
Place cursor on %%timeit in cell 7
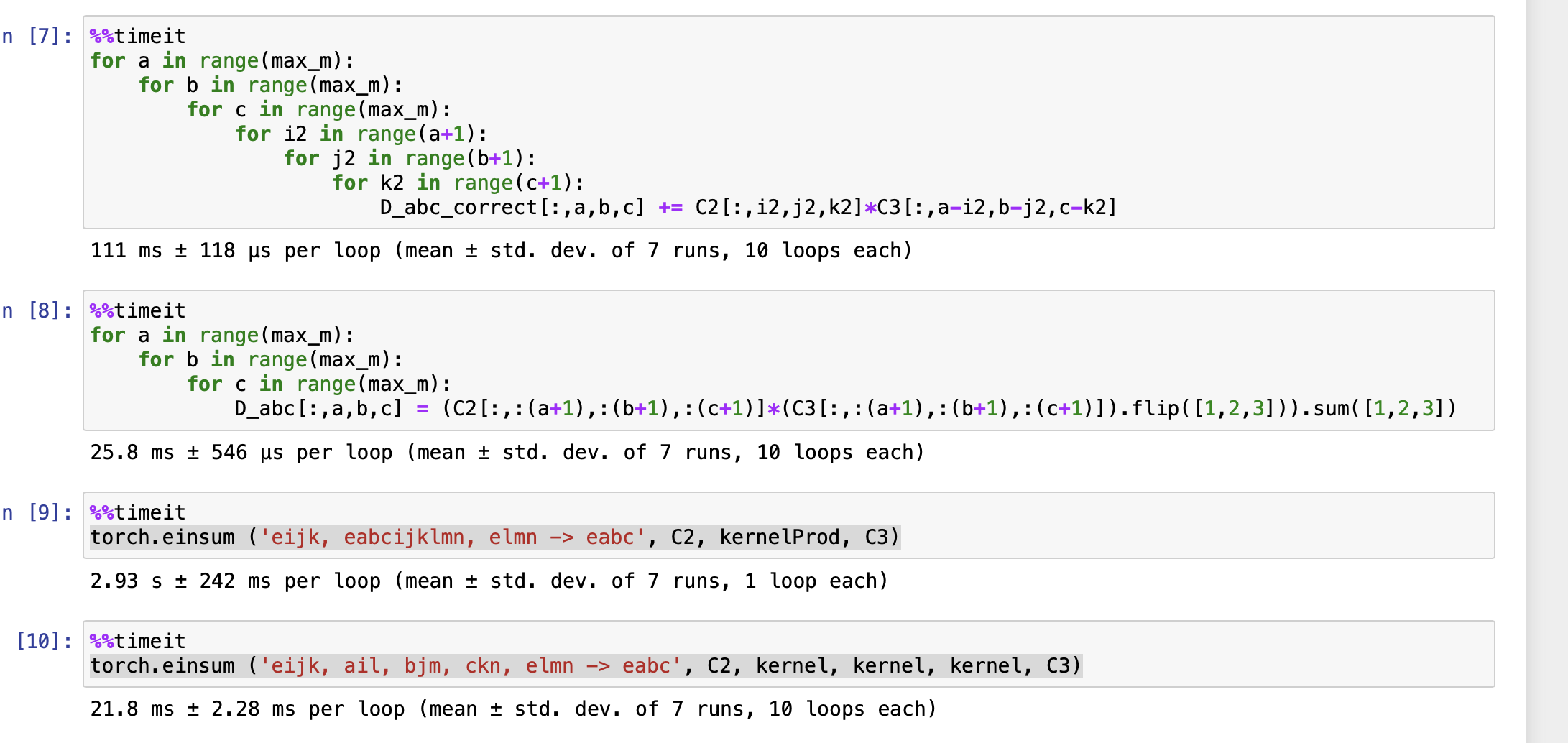(x=138, y=36)
